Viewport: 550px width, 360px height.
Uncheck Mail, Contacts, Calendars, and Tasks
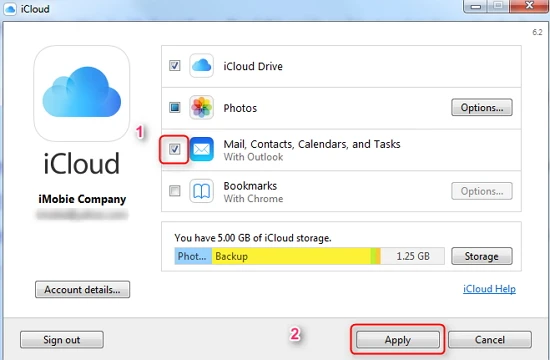click(175, 149)
